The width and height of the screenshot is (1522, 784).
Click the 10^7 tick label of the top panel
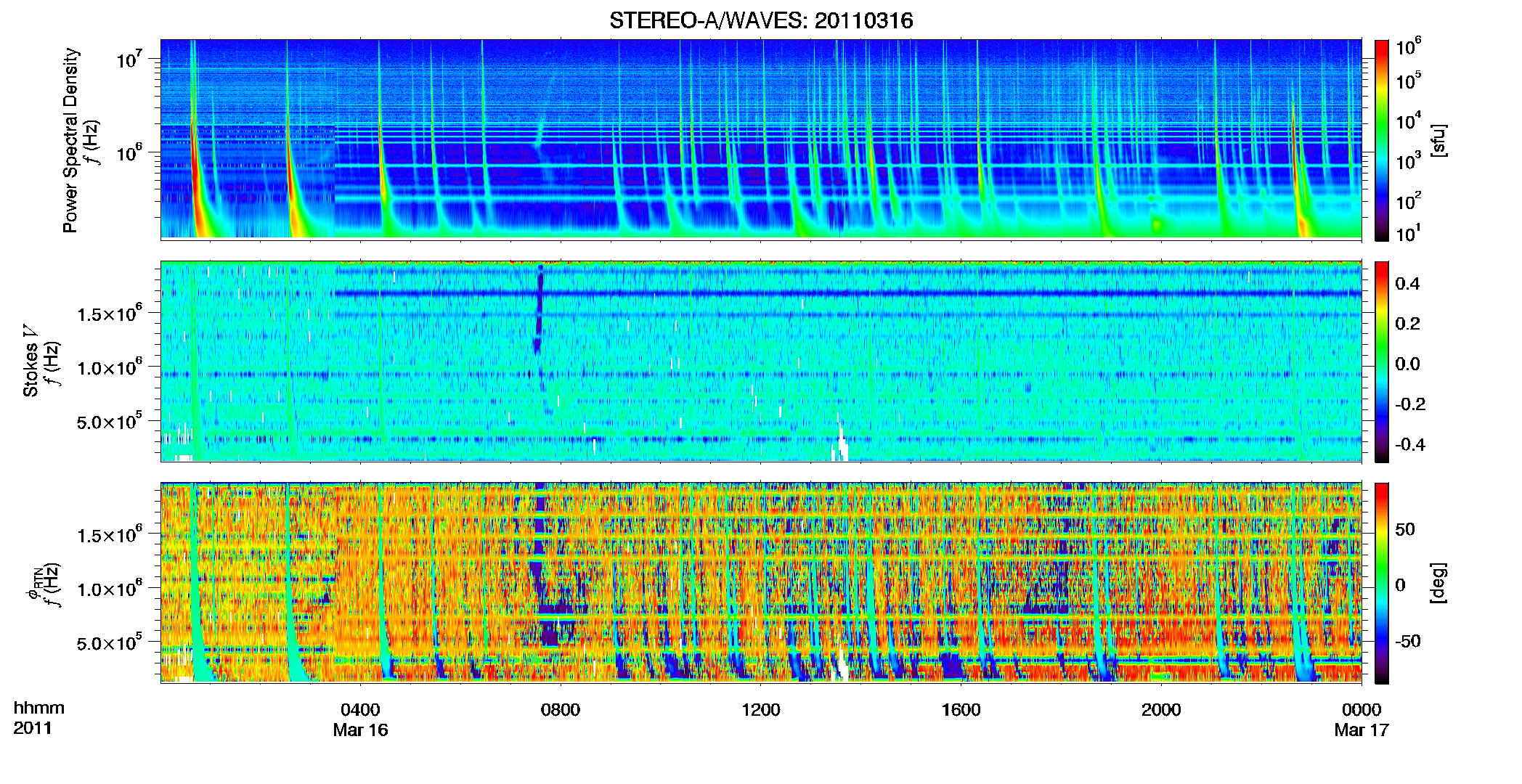pos(129,58)
